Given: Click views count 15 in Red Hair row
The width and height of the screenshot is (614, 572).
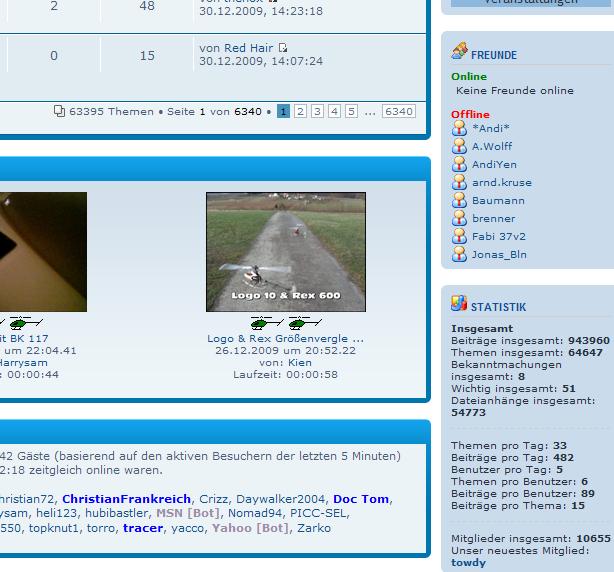Looking at the screenshot, I should [147, 56].
